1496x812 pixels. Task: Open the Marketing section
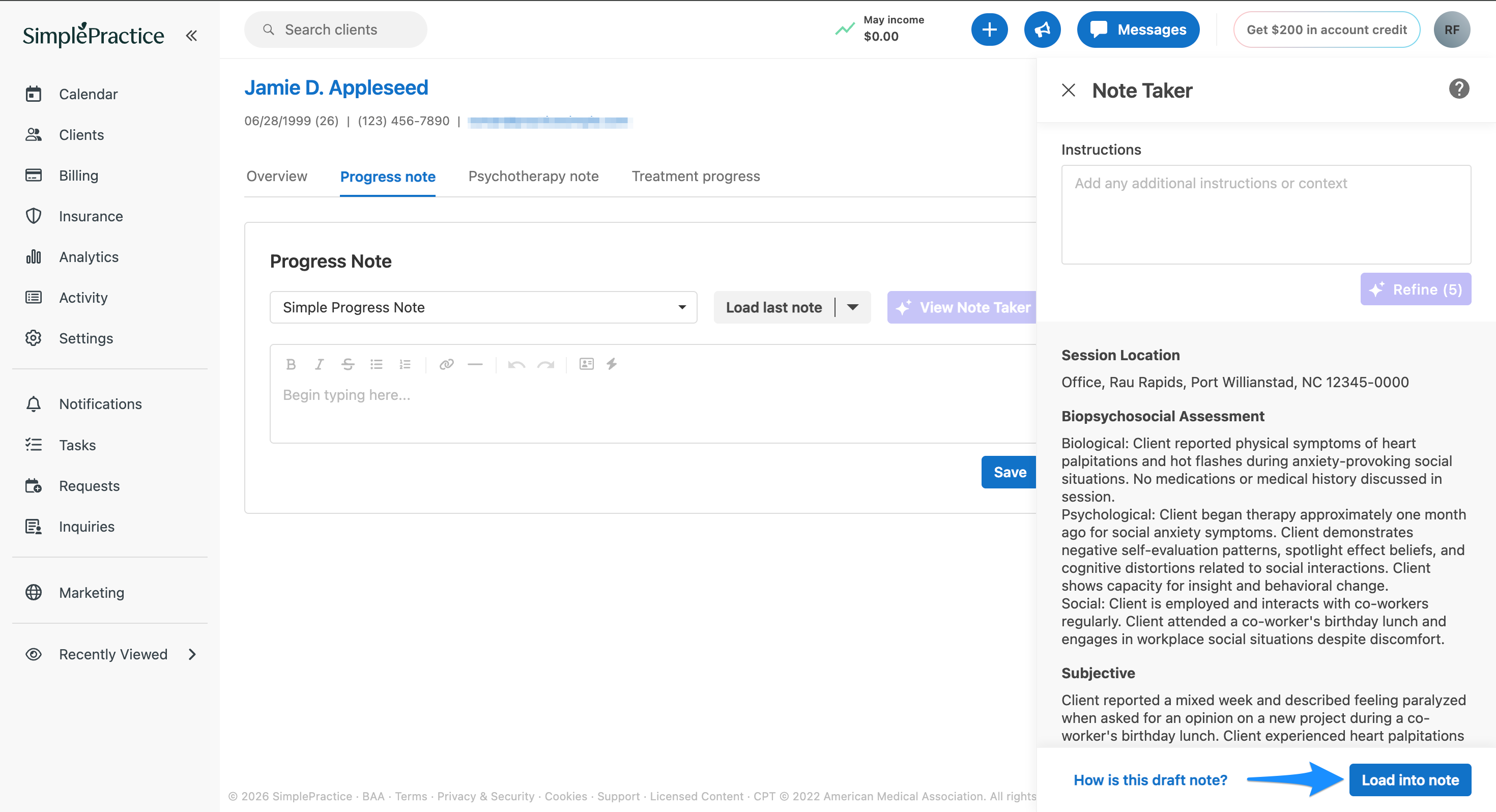tap(91, 592)
